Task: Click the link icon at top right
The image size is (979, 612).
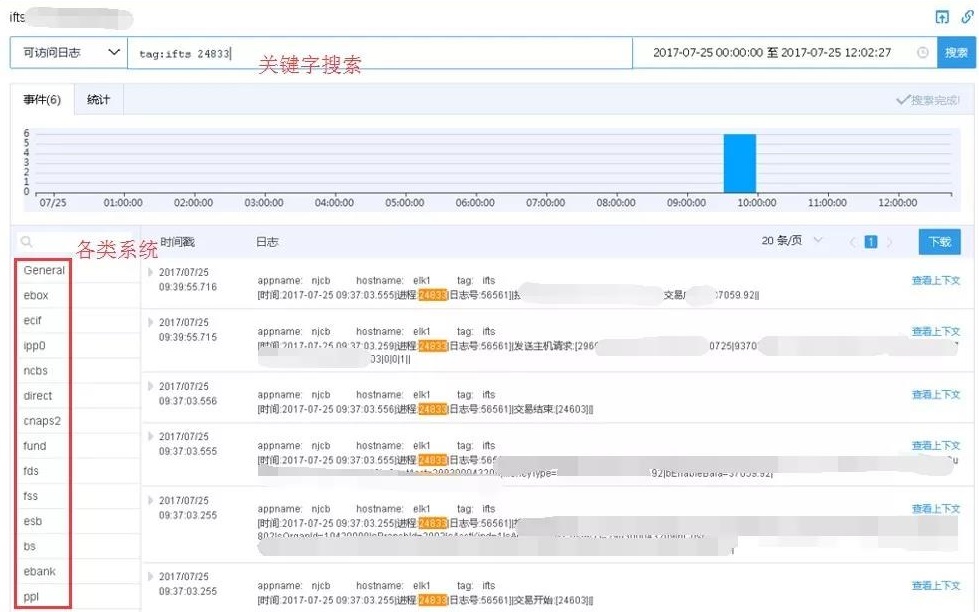Action: [x=966, y=17]
